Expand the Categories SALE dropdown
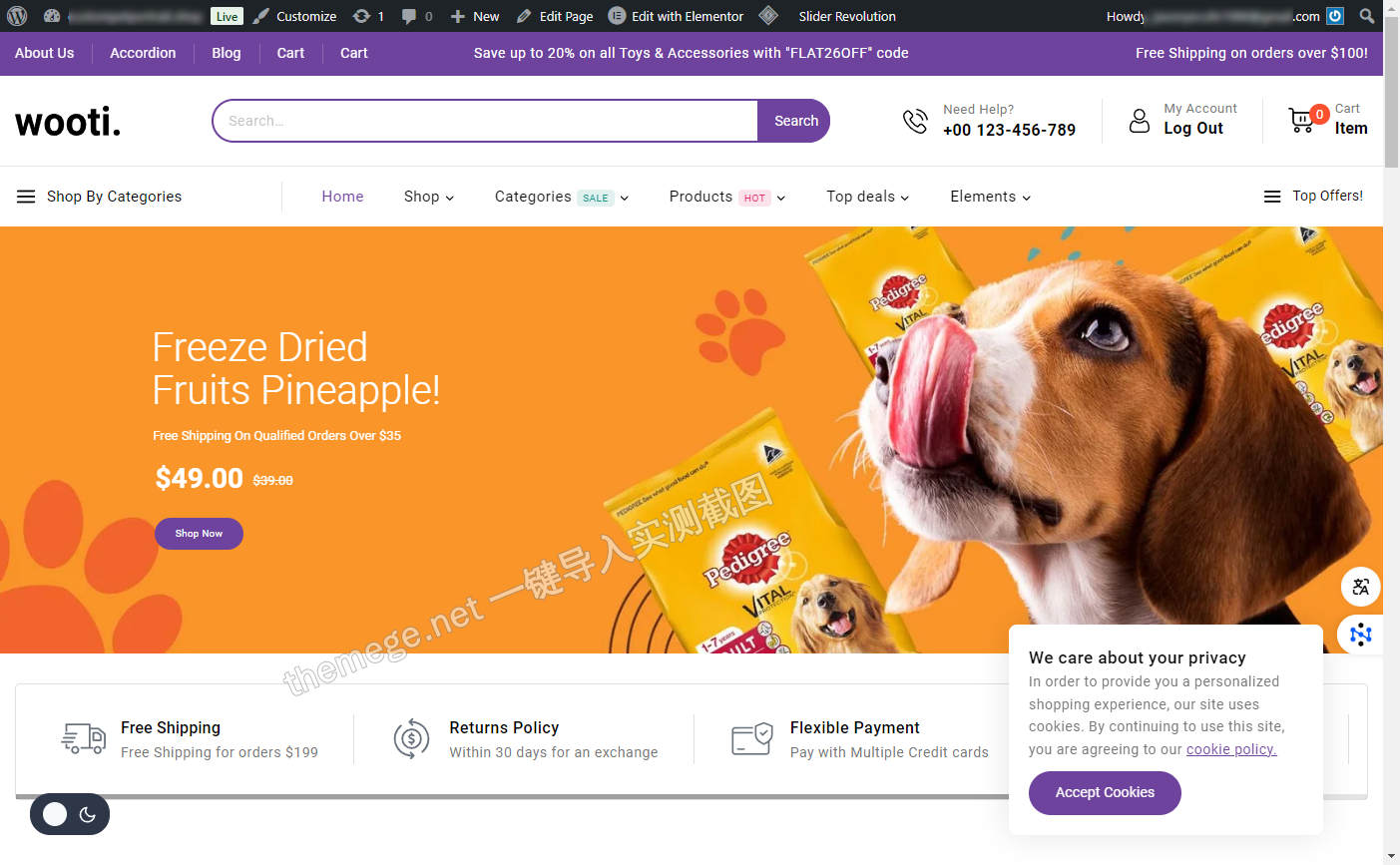Viewport: 1400px width, 865px height. point(562,197)
